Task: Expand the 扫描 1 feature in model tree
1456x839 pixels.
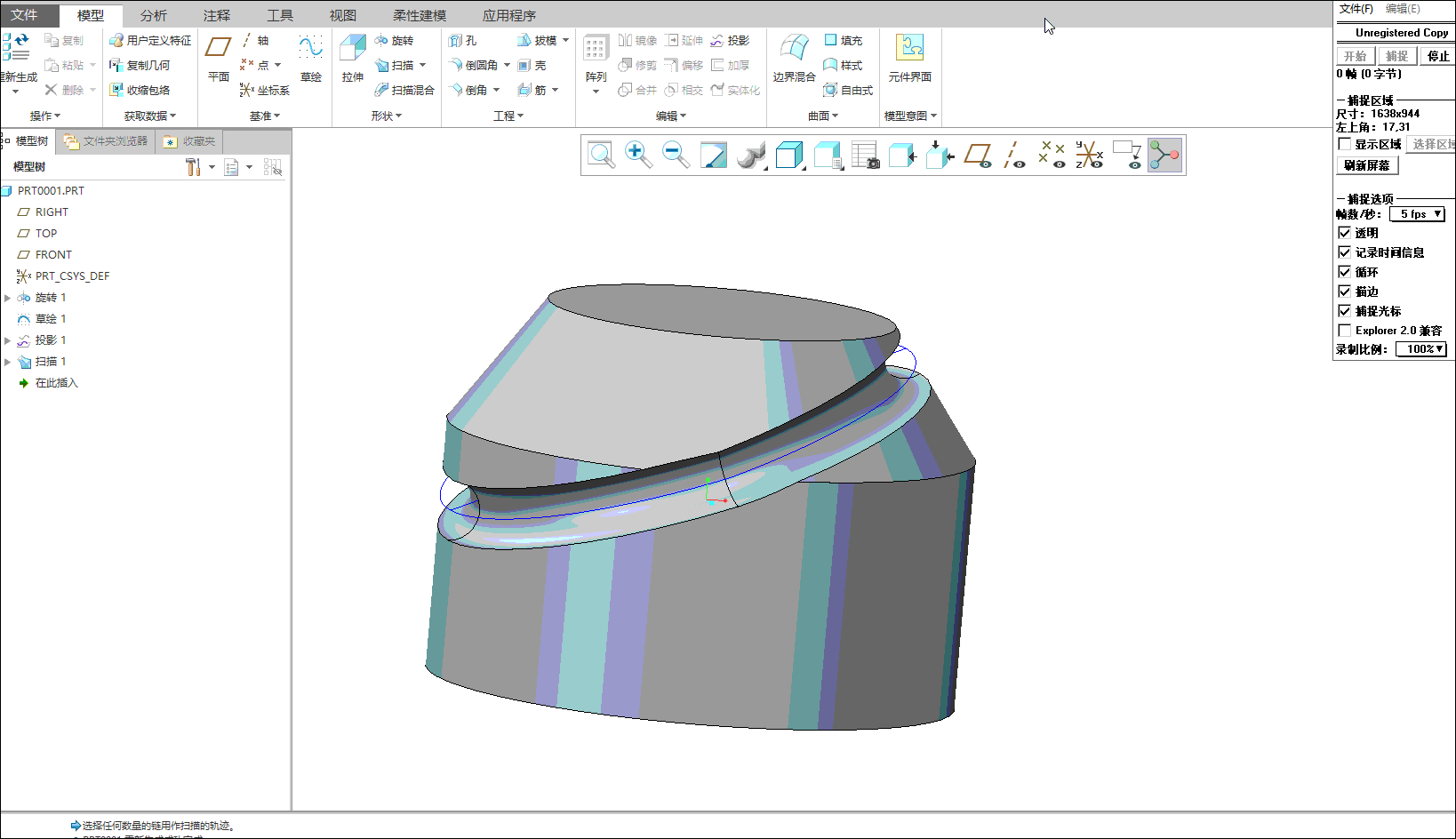Action: 8,362
